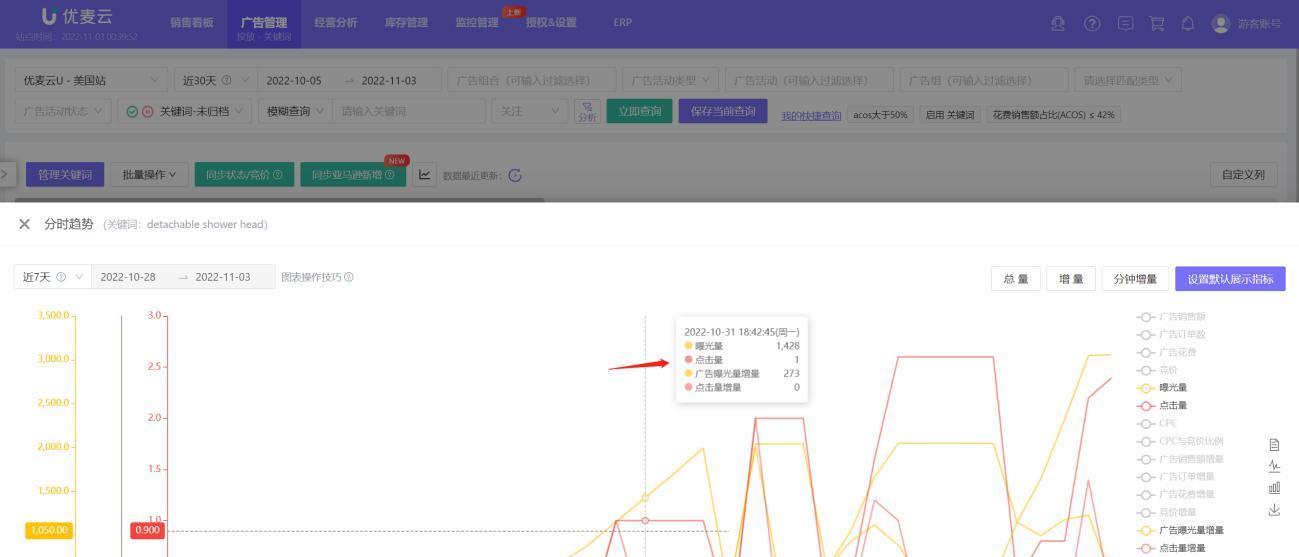Toggle CPC与竞价比例 series in legend
1299x557 pixels.
[x=1180, y=441]
